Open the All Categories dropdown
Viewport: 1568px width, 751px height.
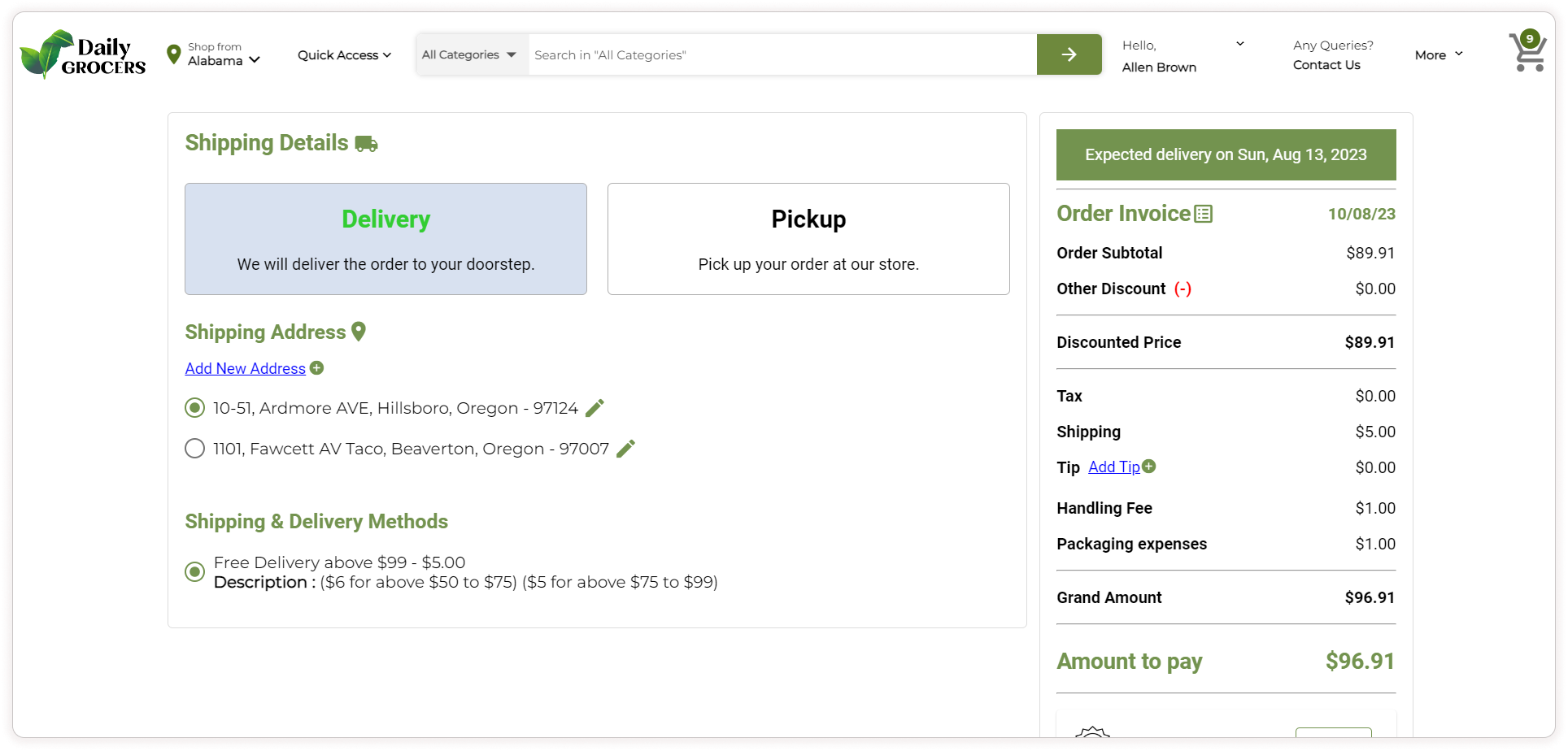click(x=469, y=54)
